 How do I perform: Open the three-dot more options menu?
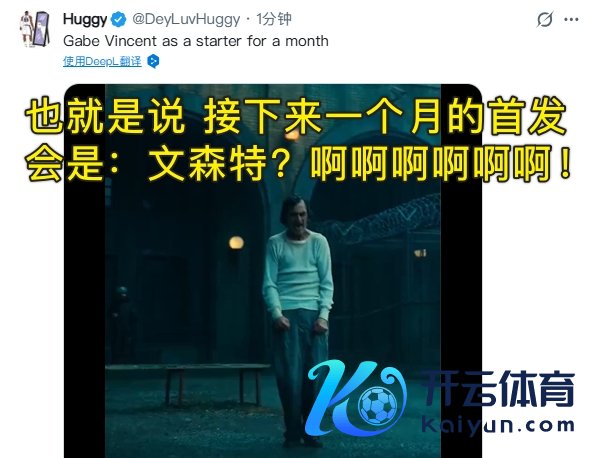pyautogui.click(x=571, y=20)
